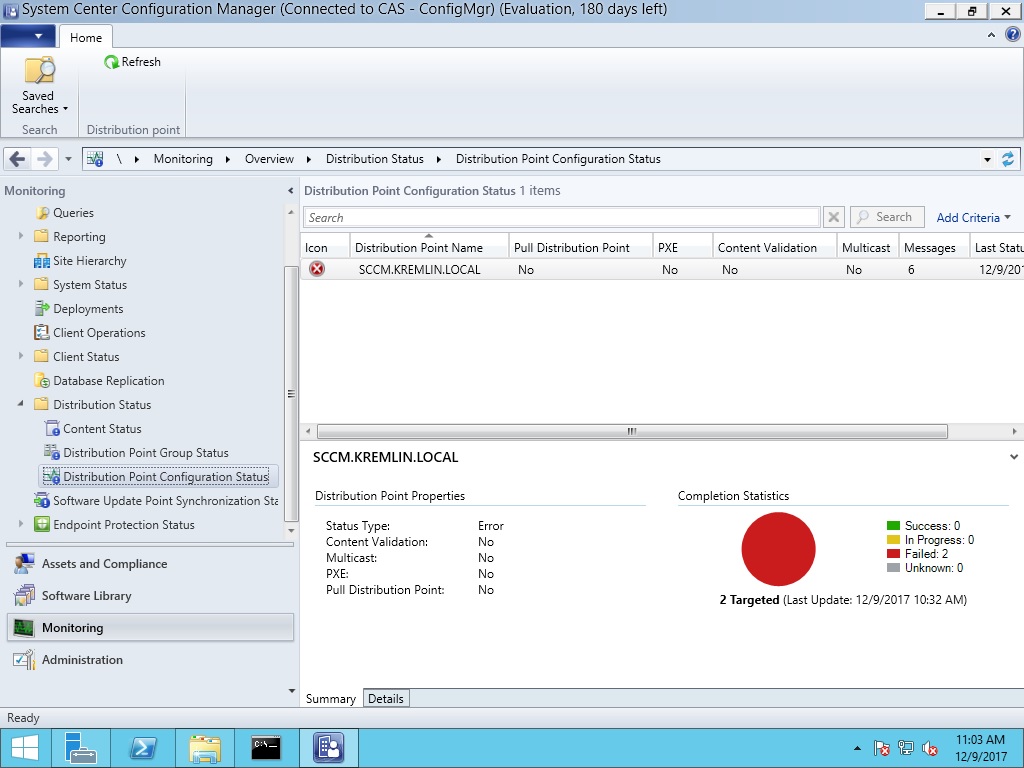The width and height of the screenshot is (1024, 768).
Task: Click the Monitoring breadcrumb segment
Action: (x=184, y=159)
